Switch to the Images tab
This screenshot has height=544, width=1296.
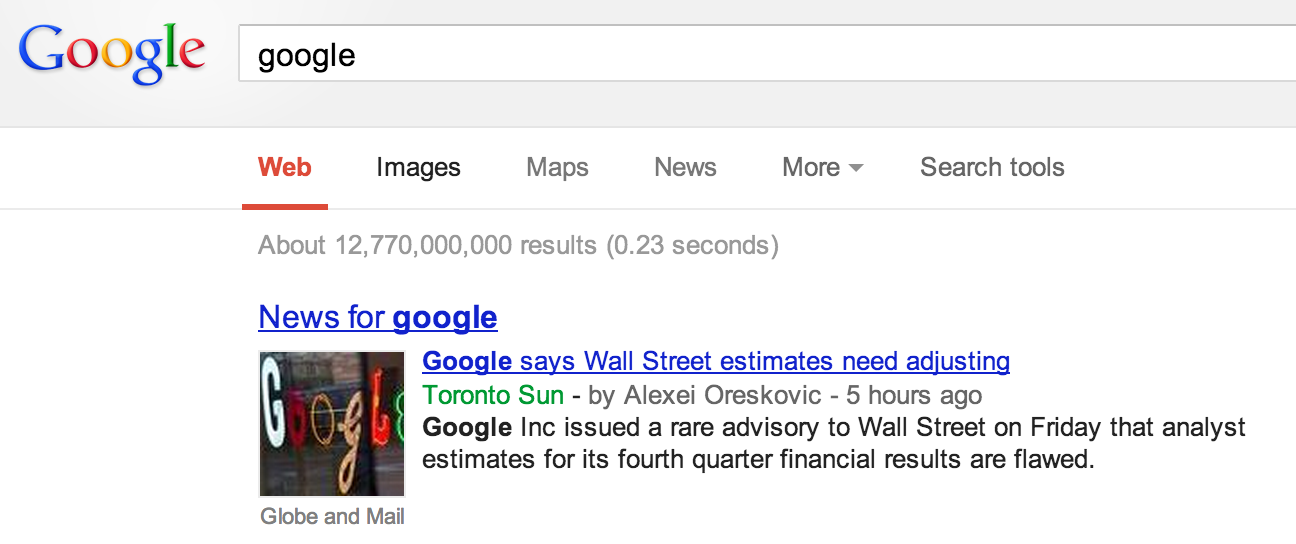(418, 168)
